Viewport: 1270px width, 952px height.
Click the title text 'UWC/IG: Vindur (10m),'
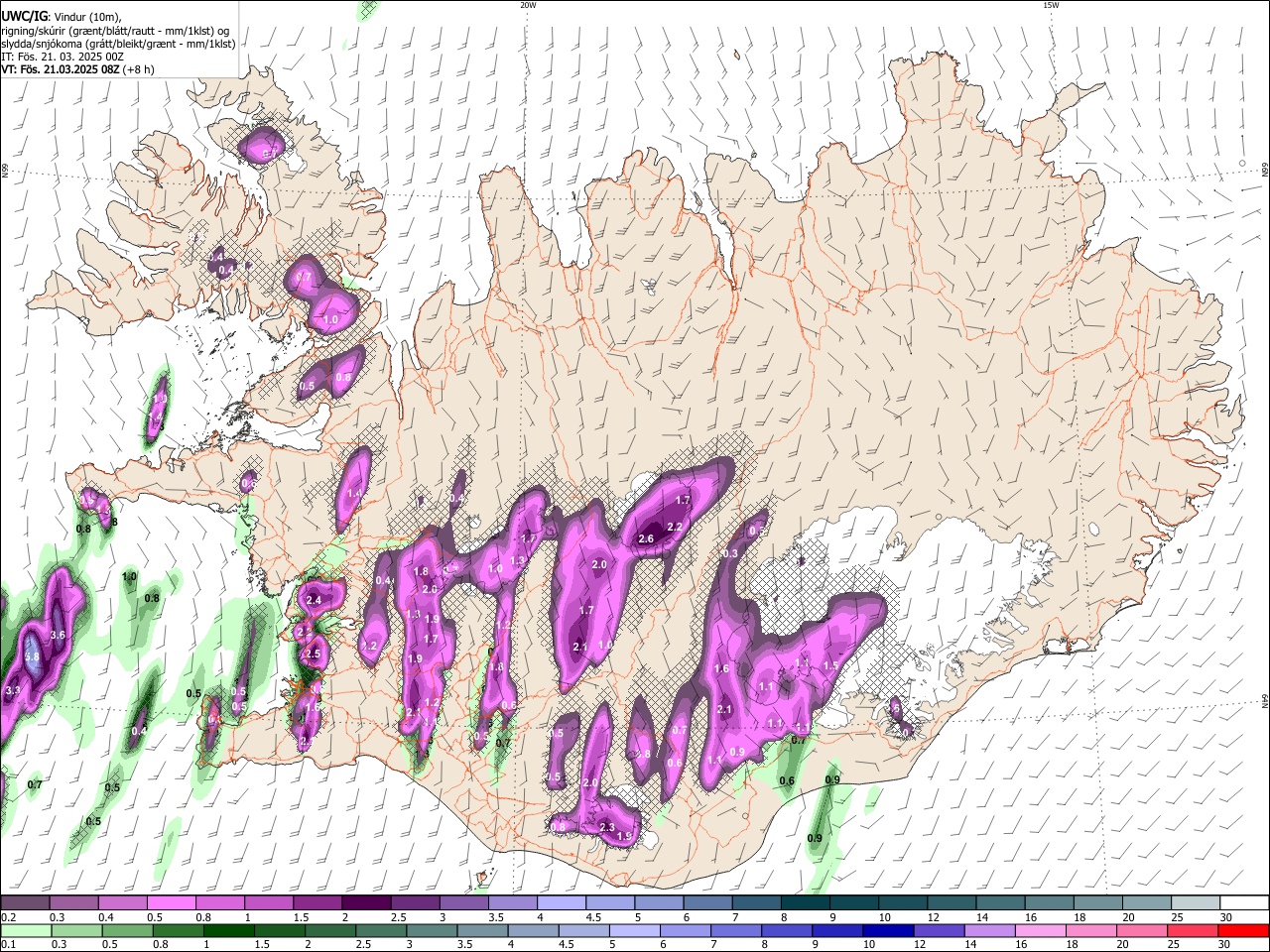[62, 17]
